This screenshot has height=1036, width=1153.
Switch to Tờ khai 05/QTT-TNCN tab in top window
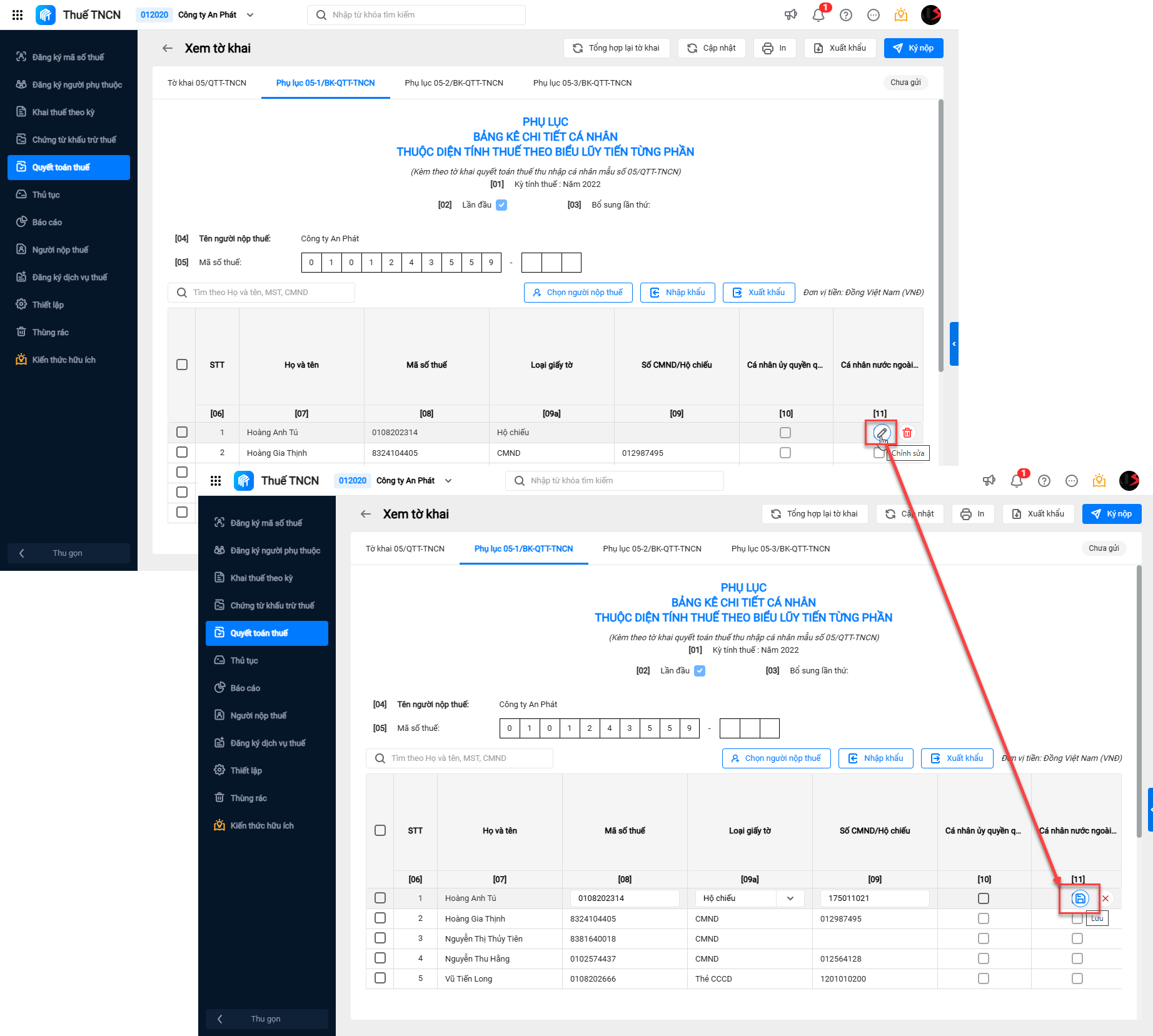tap(207, 83)
